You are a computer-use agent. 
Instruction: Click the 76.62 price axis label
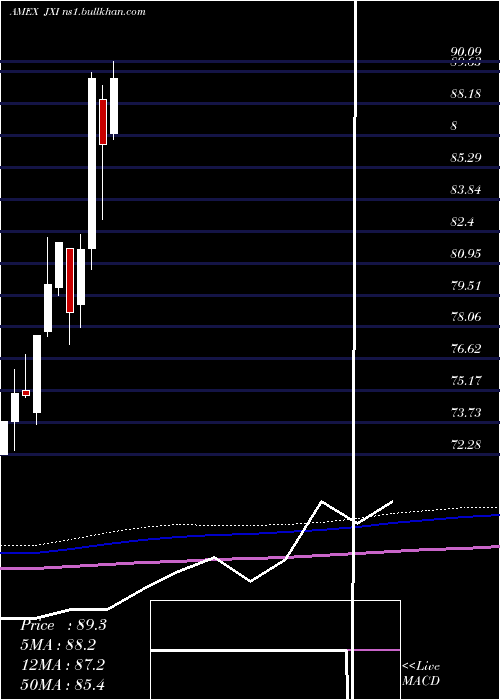[x=466, y=349]
